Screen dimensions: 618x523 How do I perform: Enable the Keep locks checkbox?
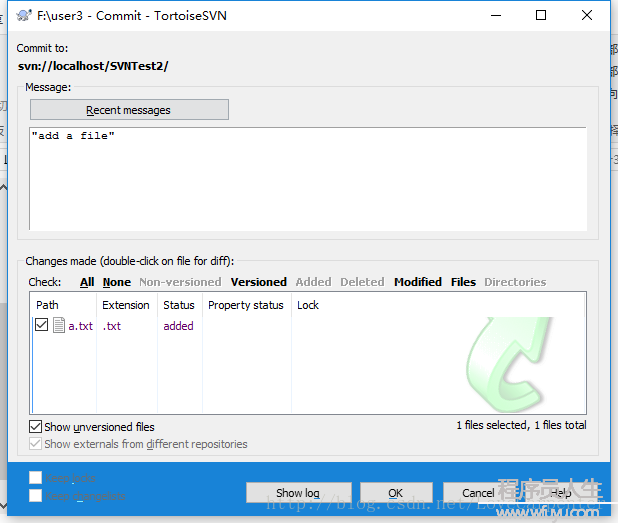35,478
